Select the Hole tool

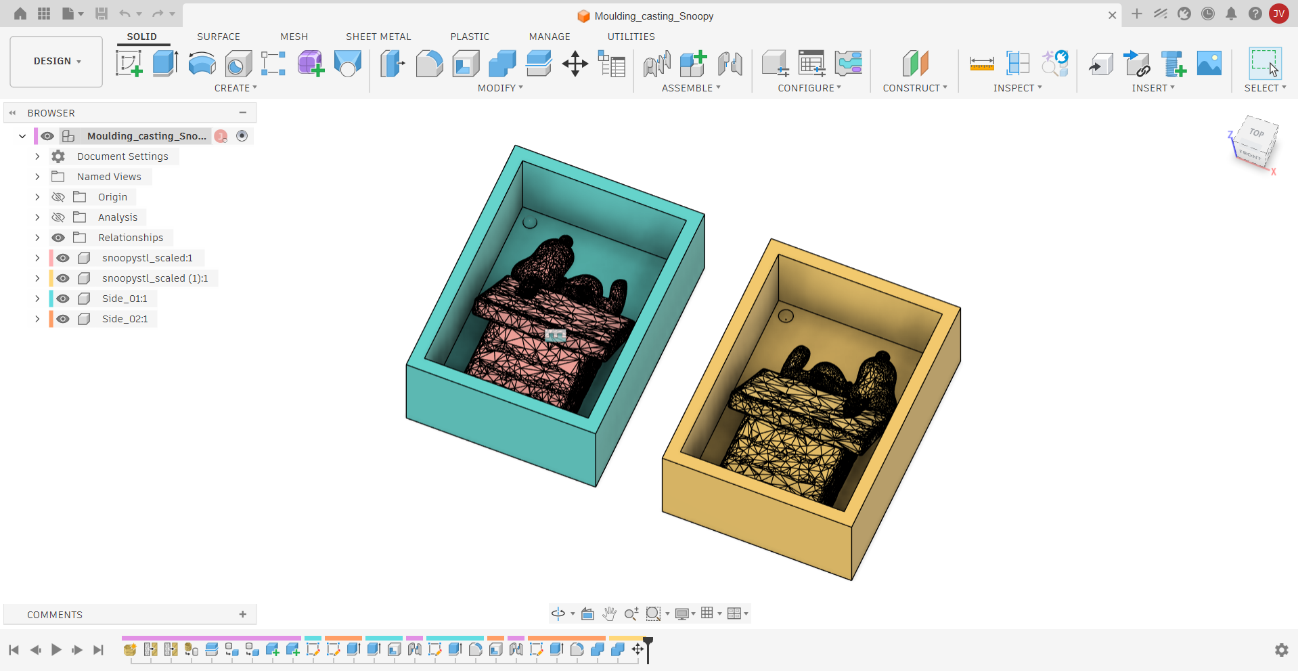238,64
